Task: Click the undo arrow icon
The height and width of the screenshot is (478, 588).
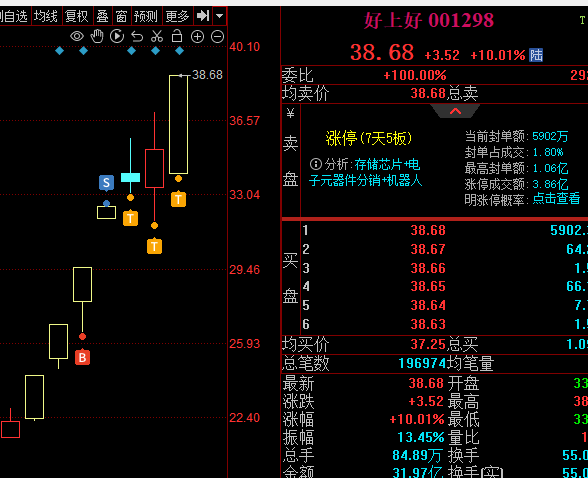Action: tap(137, 37)
